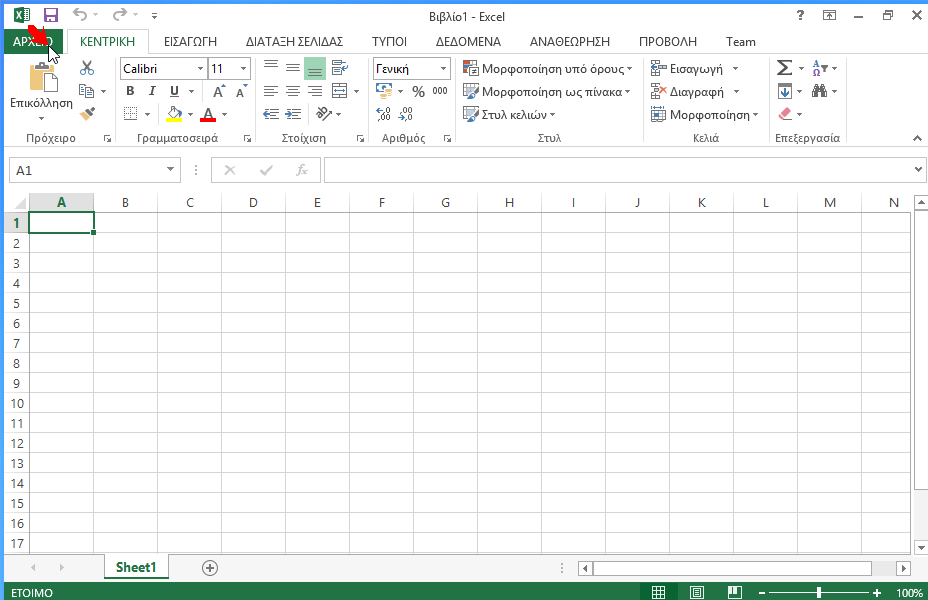Toggle italic formatting
The height and width of the screenshot is (600, 928).
point(152,91)
